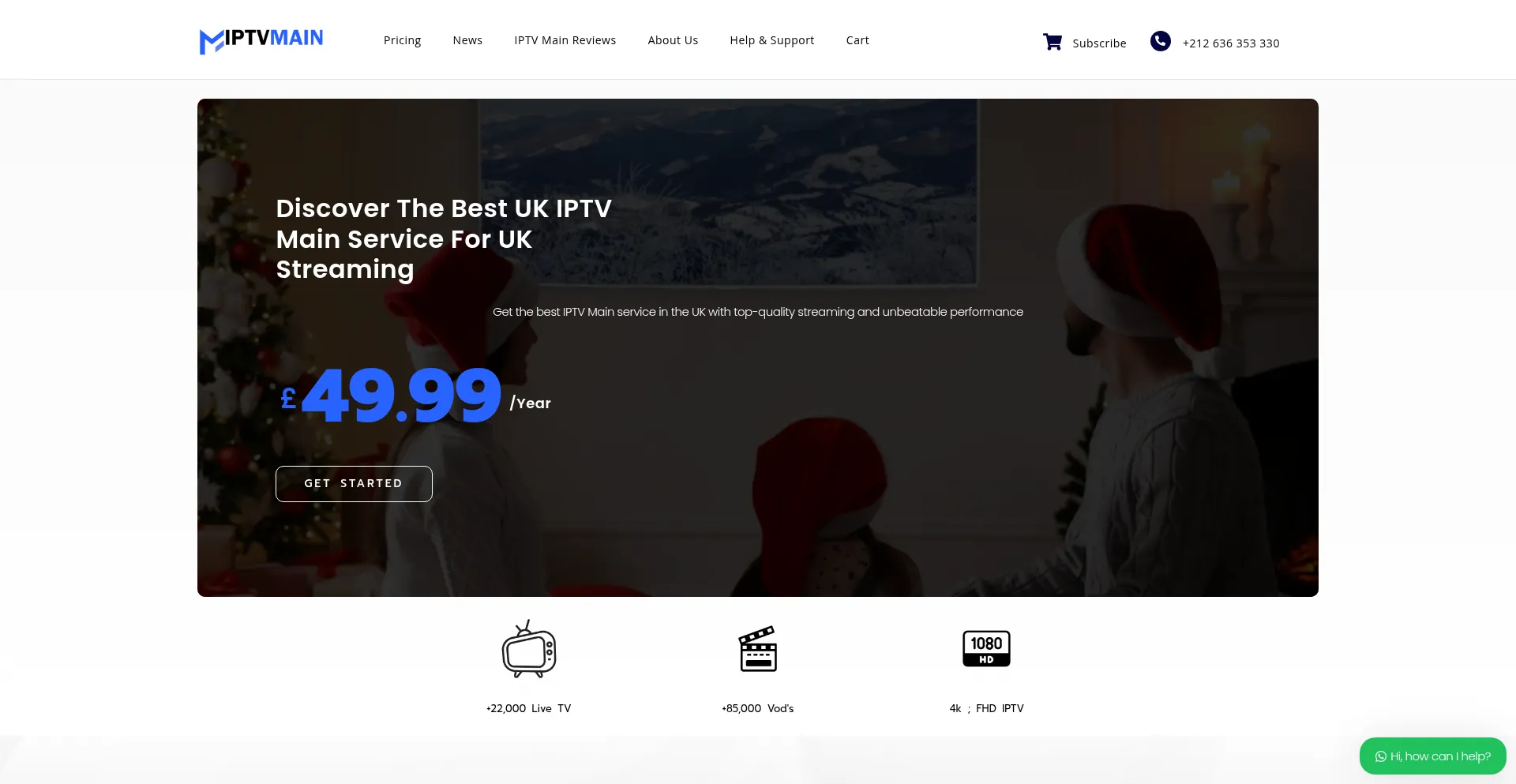Screen dimensions: 1516x784
Task: Visit the About Us page
Action: pos(673,40)
